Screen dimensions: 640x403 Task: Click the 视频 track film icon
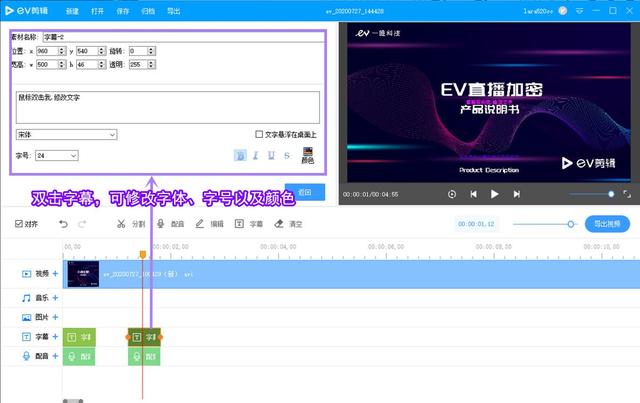point(26,274)
